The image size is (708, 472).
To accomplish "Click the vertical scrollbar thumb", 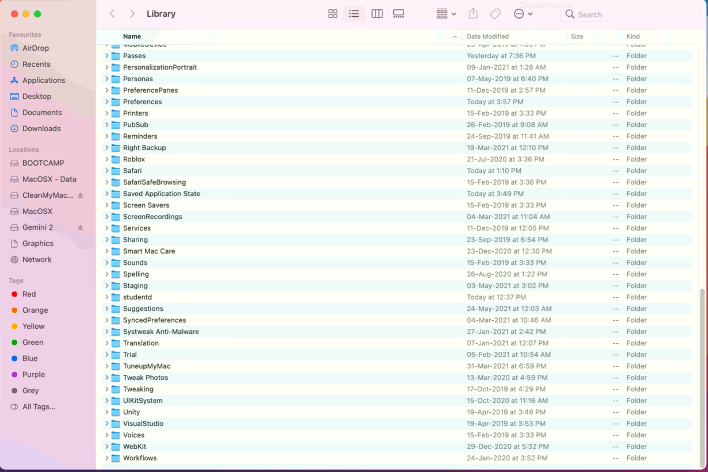I will (702, 377).
